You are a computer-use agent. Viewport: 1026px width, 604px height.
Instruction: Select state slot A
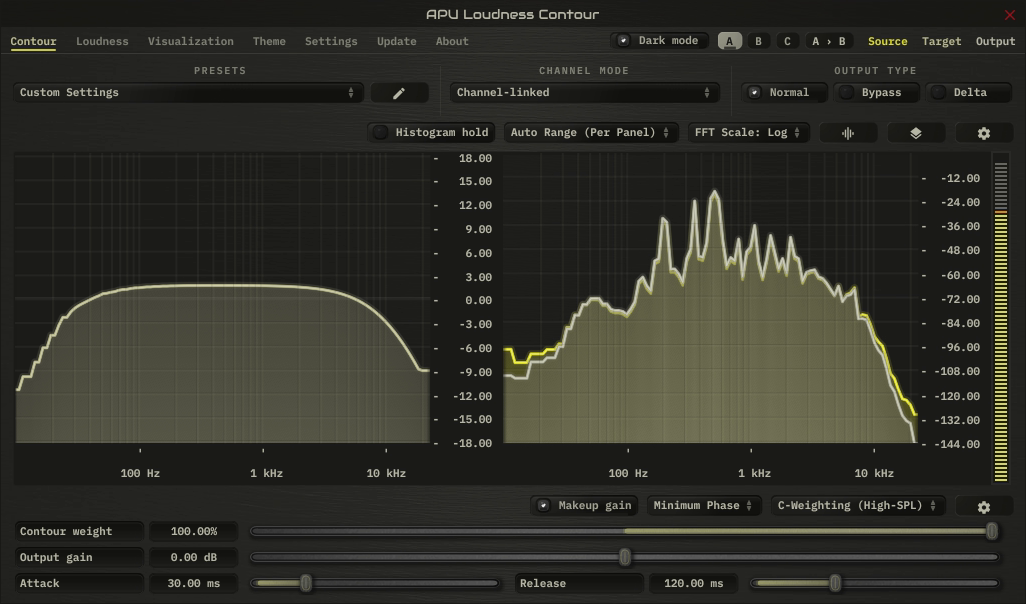[730, 41]
